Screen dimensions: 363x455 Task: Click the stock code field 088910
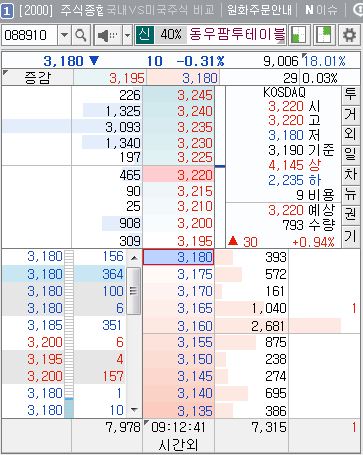(30, 35)
